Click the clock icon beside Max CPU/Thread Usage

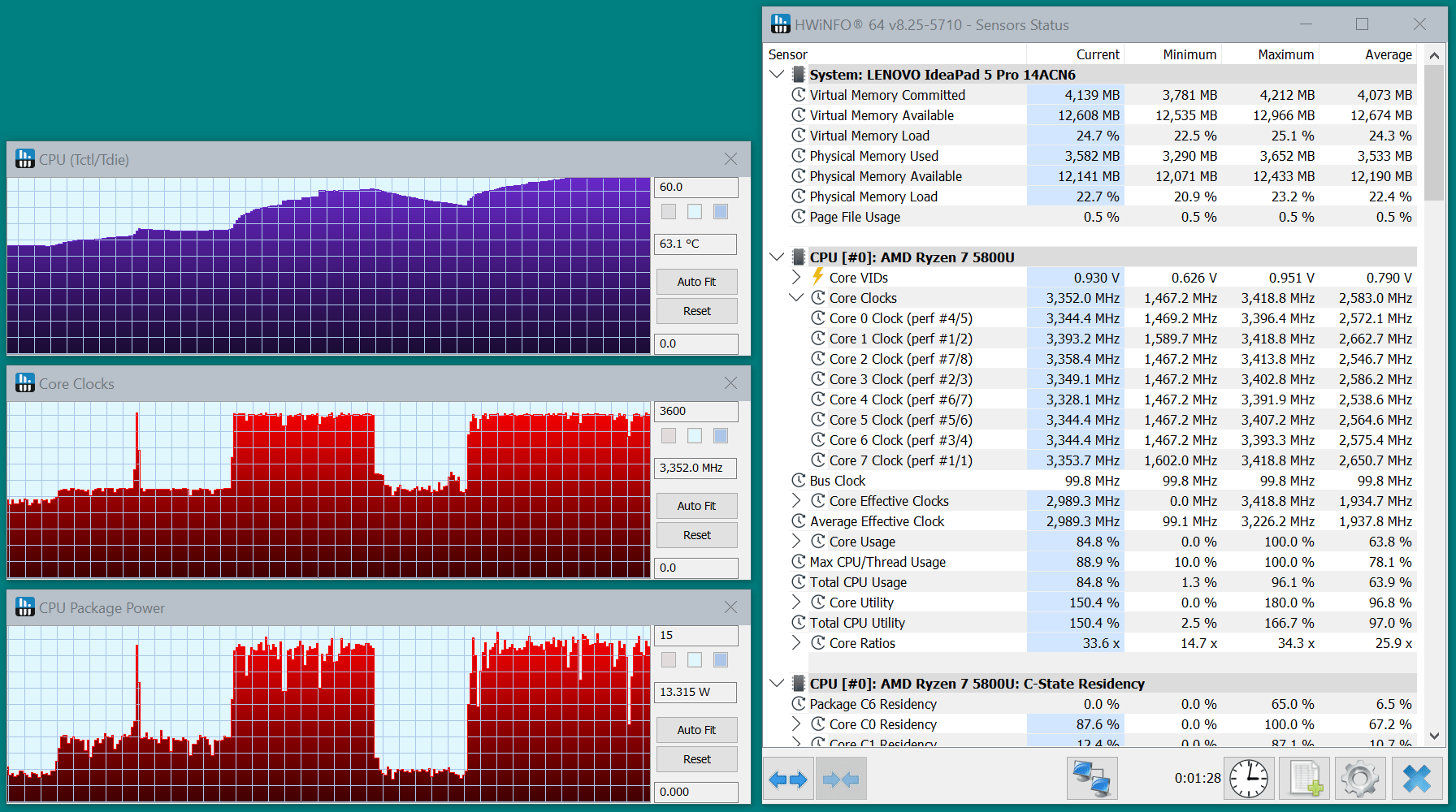(799, 561)
